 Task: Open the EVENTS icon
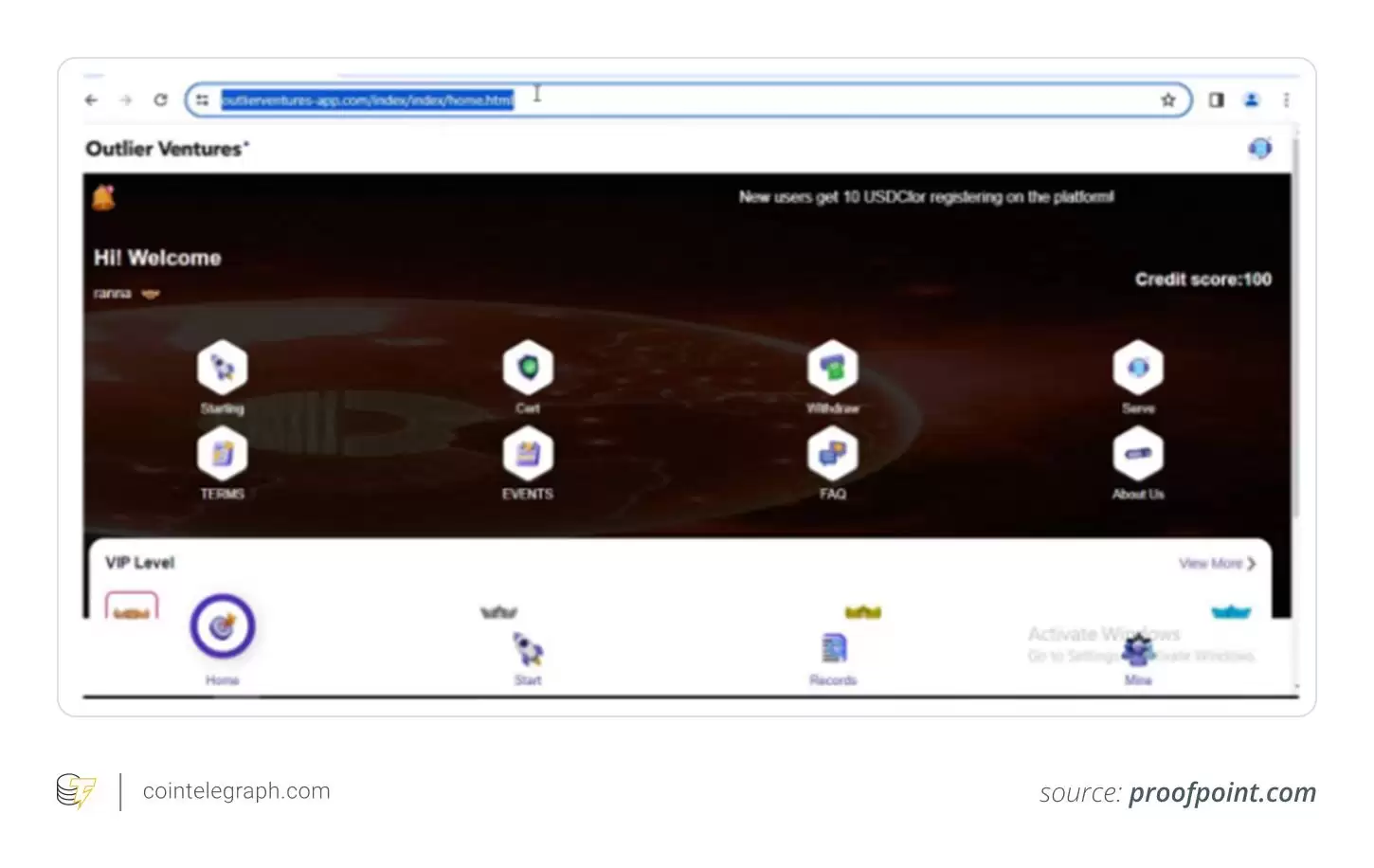coord(528,454)
